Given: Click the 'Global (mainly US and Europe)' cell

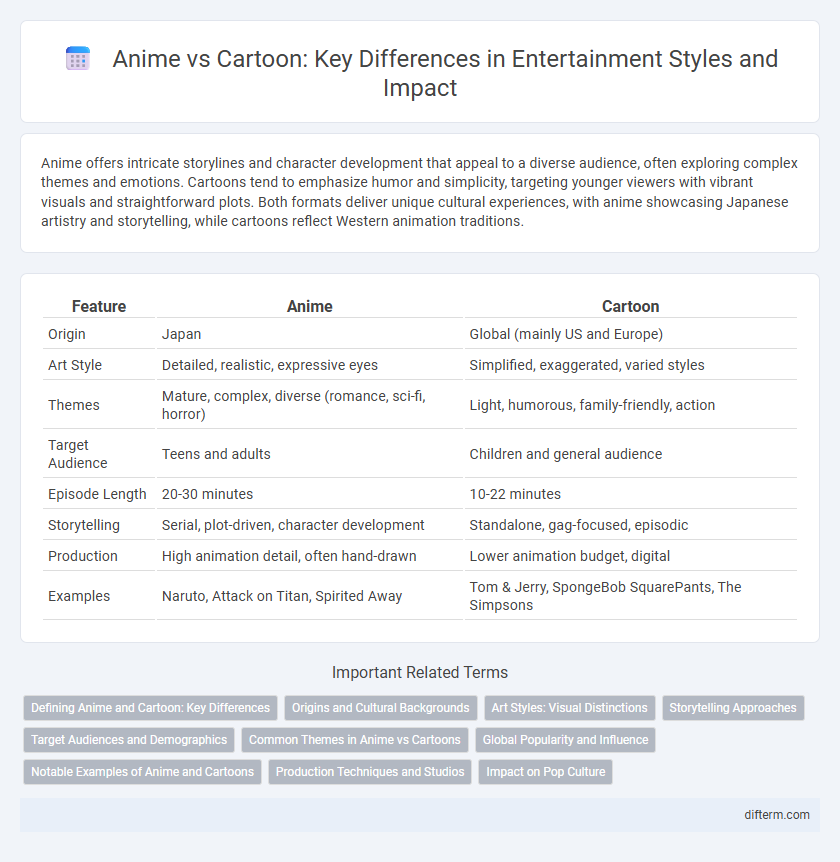Looking at the screenshot, I should (631, 334).
